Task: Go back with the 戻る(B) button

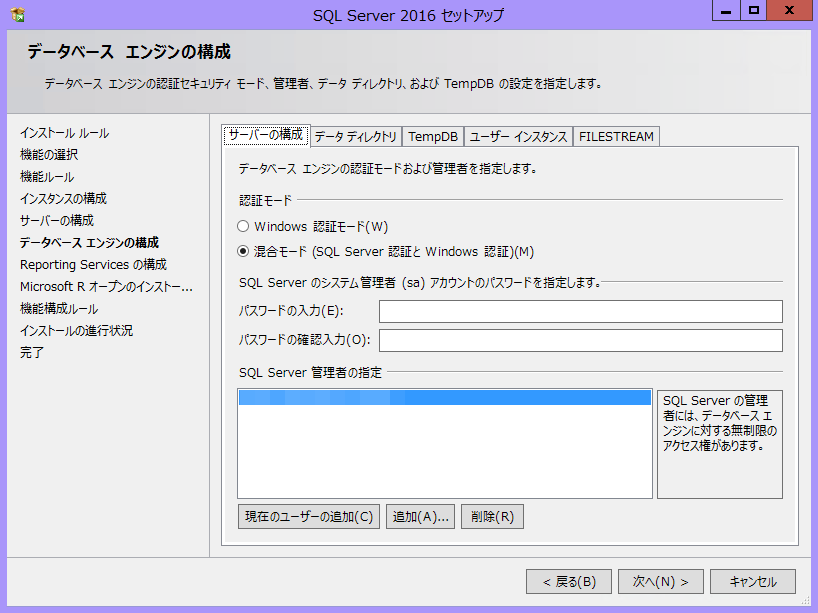Action: (x=569, y=581)
